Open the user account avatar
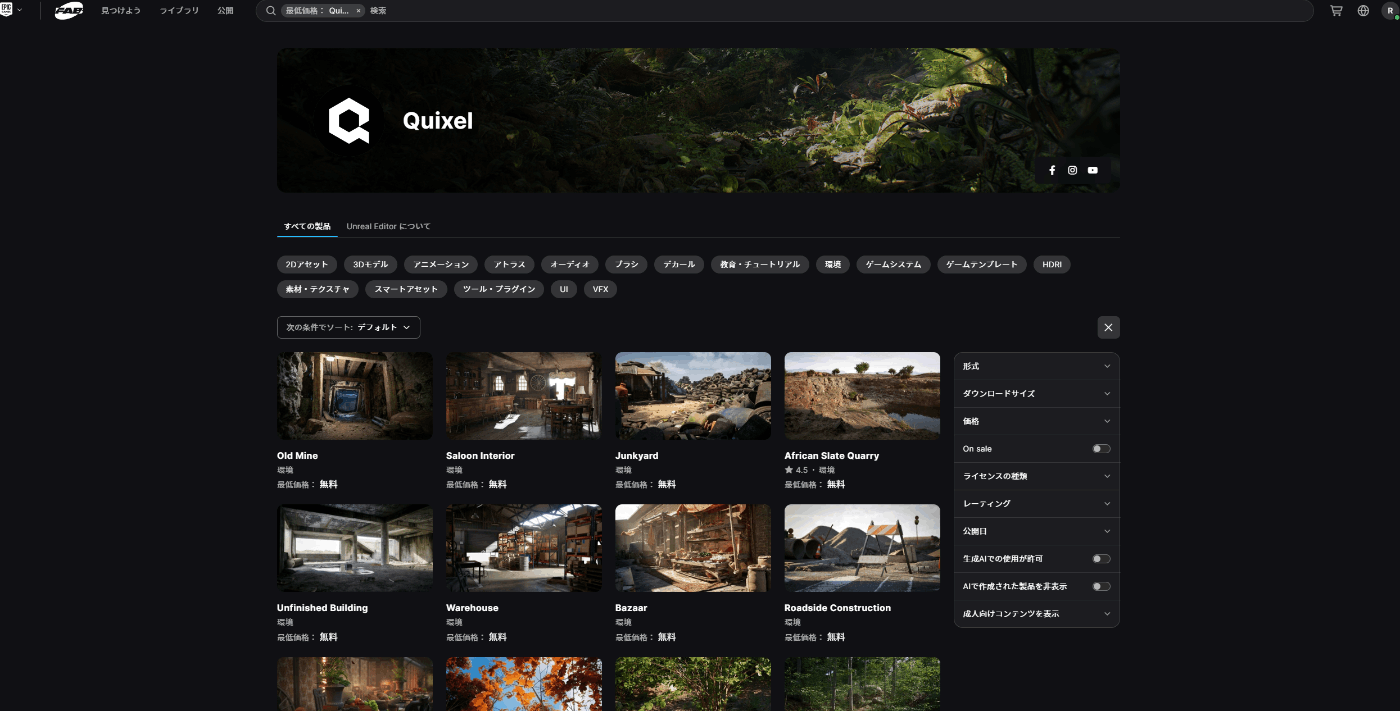 (x=1389, y=10)
